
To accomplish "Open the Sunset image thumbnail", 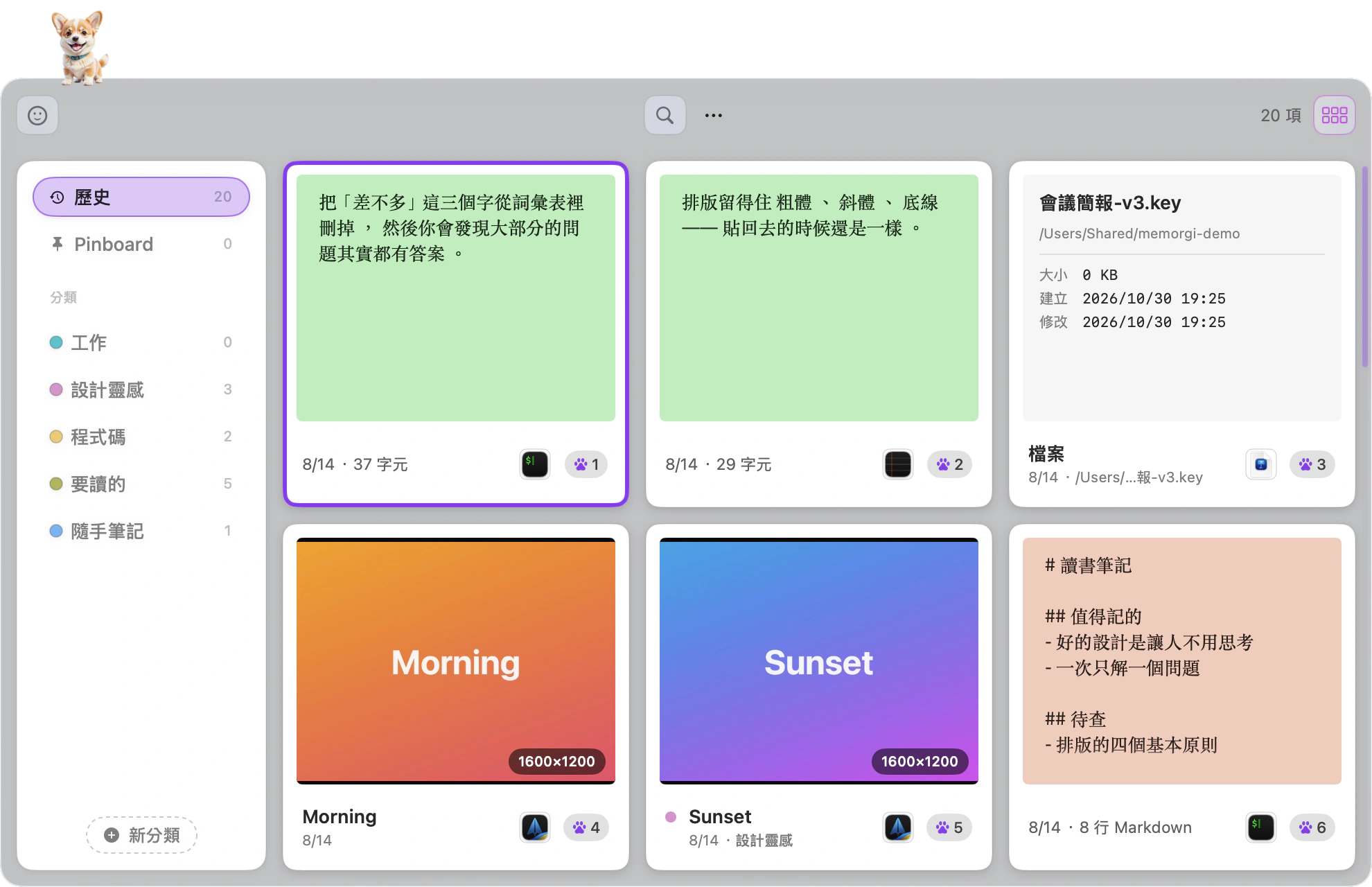I will point(819,661).
